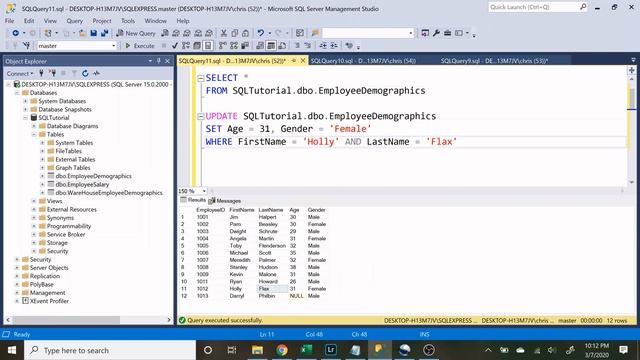Click the Database Engine Query icon
Image resolution: width=640 pixels, height=360 pixels.
[x=165, y=33]
